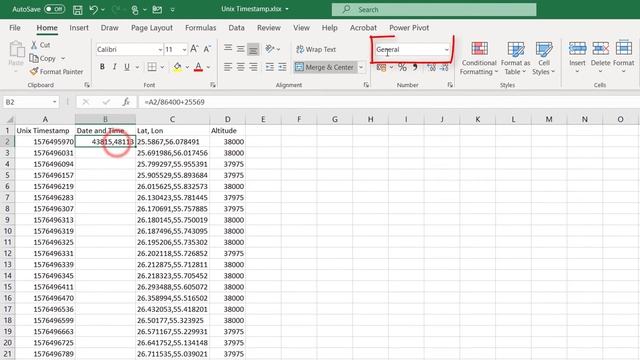The height and width of the screenshot is (360, 640).
Task: Toggle Underline formatting
Action: click(127, 67)
